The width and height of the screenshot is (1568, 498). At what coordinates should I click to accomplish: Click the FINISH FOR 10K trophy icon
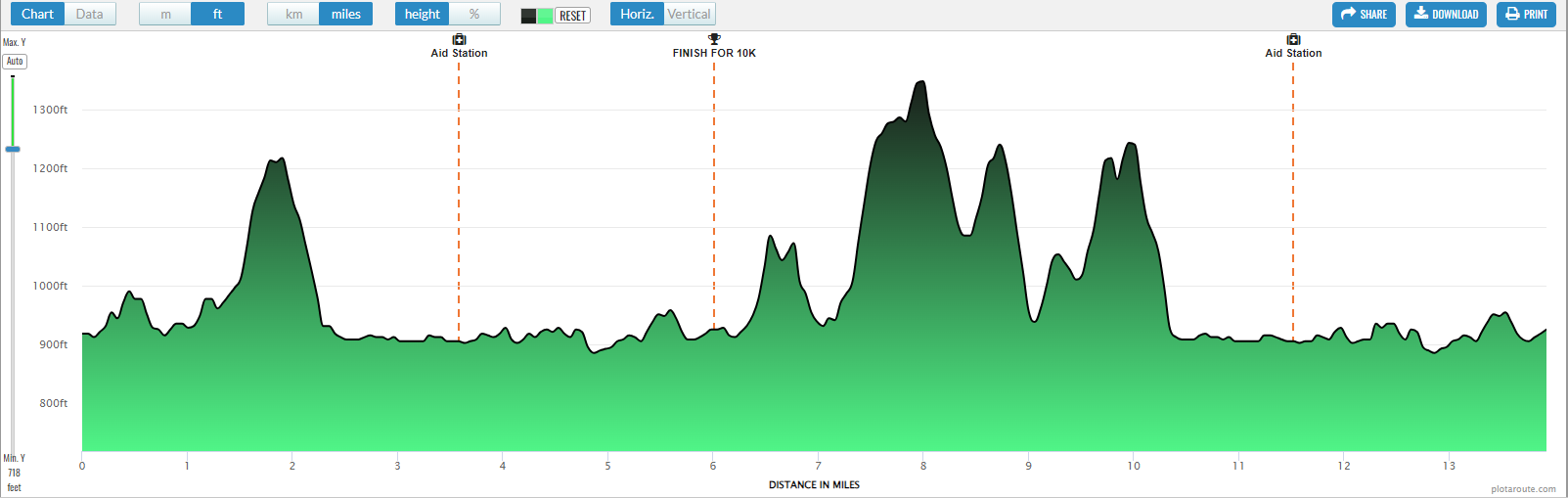pyautogui.click(x=714, y=40)
